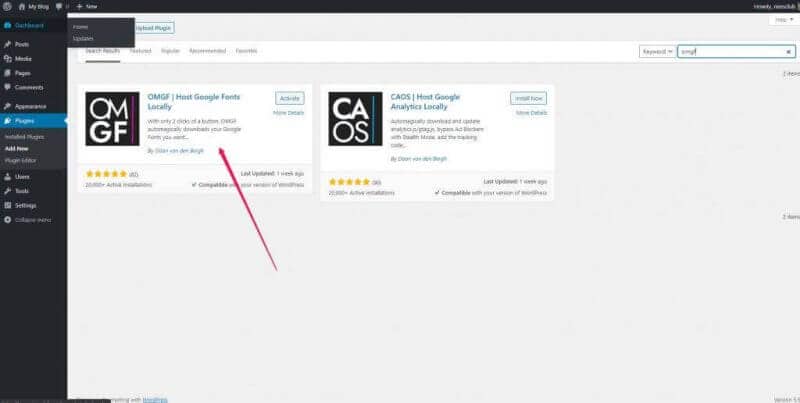Image resolution: width=800 pixels, height=403 pixels.
Task: Open the user account menu in admin bar
Action: point(776,7)
